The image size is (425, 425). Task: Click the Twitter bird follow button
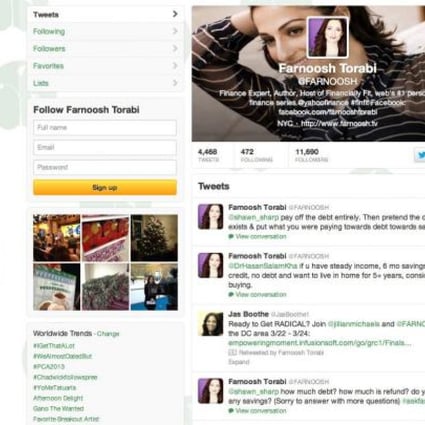420,155
